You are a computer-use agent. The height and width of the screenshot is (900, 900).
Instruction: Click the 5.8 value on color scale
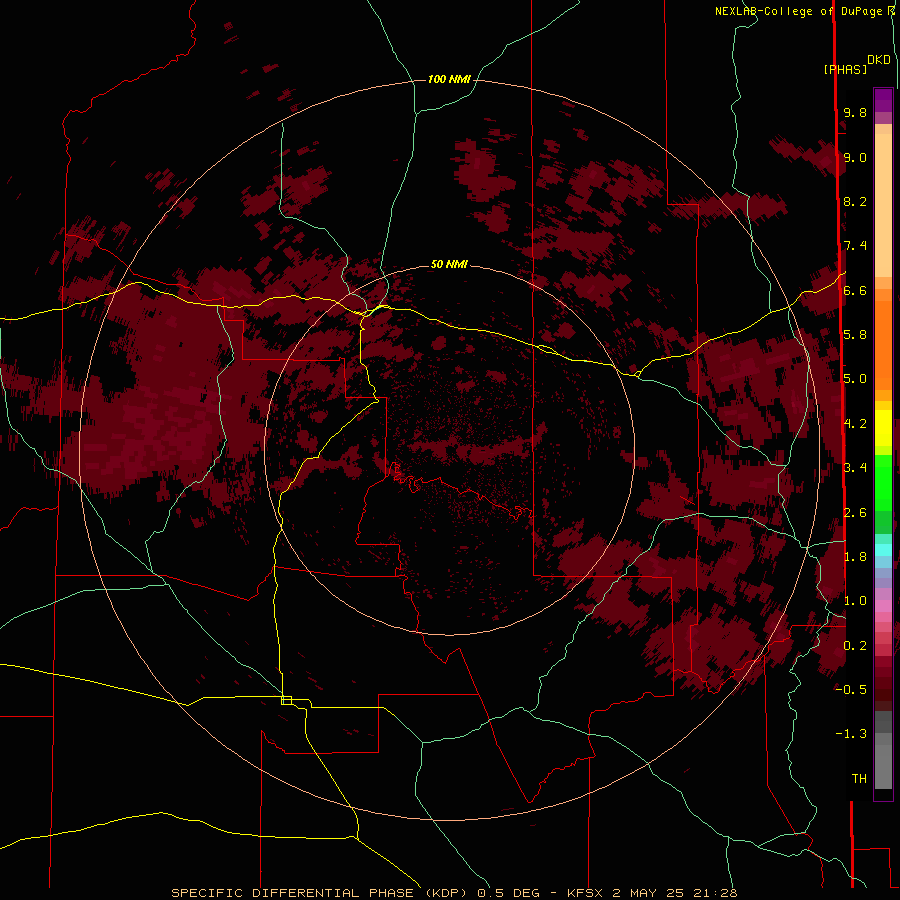pyautogui.click(x=855, y=335)
